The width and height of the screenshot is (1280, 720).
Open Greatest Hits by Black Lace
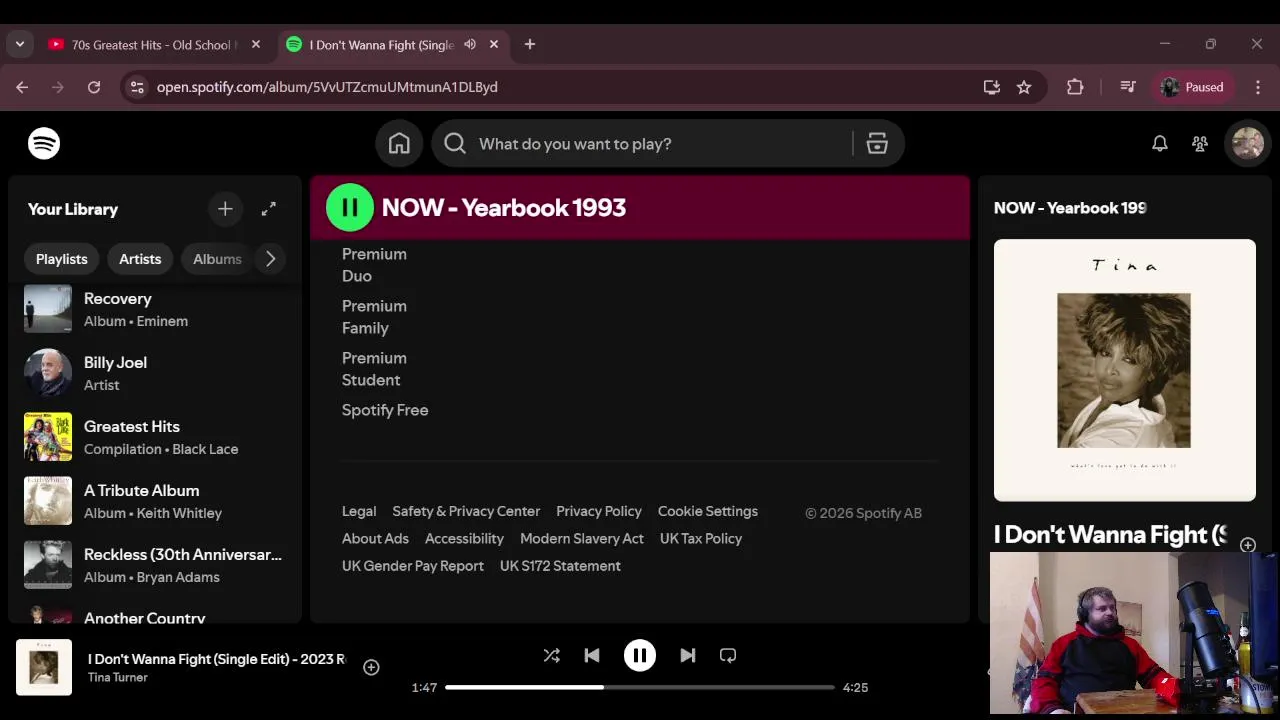point(155,437)
